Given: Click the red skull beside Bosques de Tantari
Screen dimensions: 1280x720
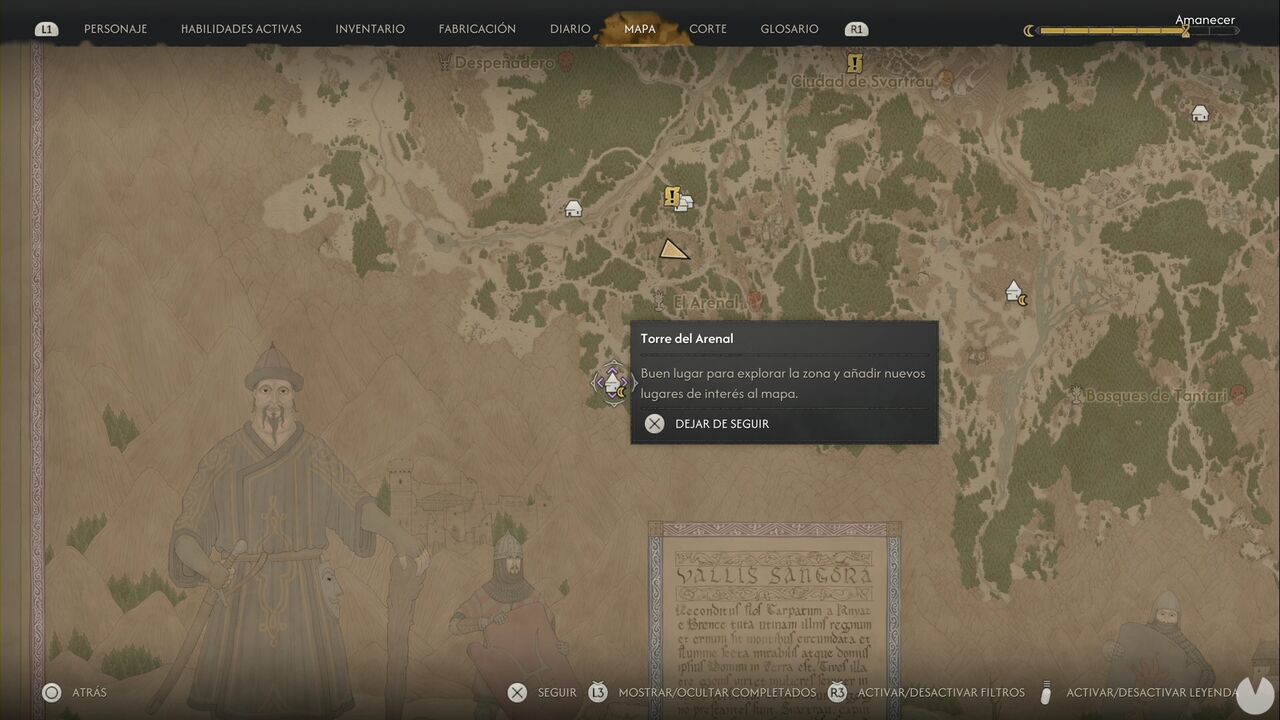Looking at the screenshot, I should pyautogui.click(x=1238, y=394).
